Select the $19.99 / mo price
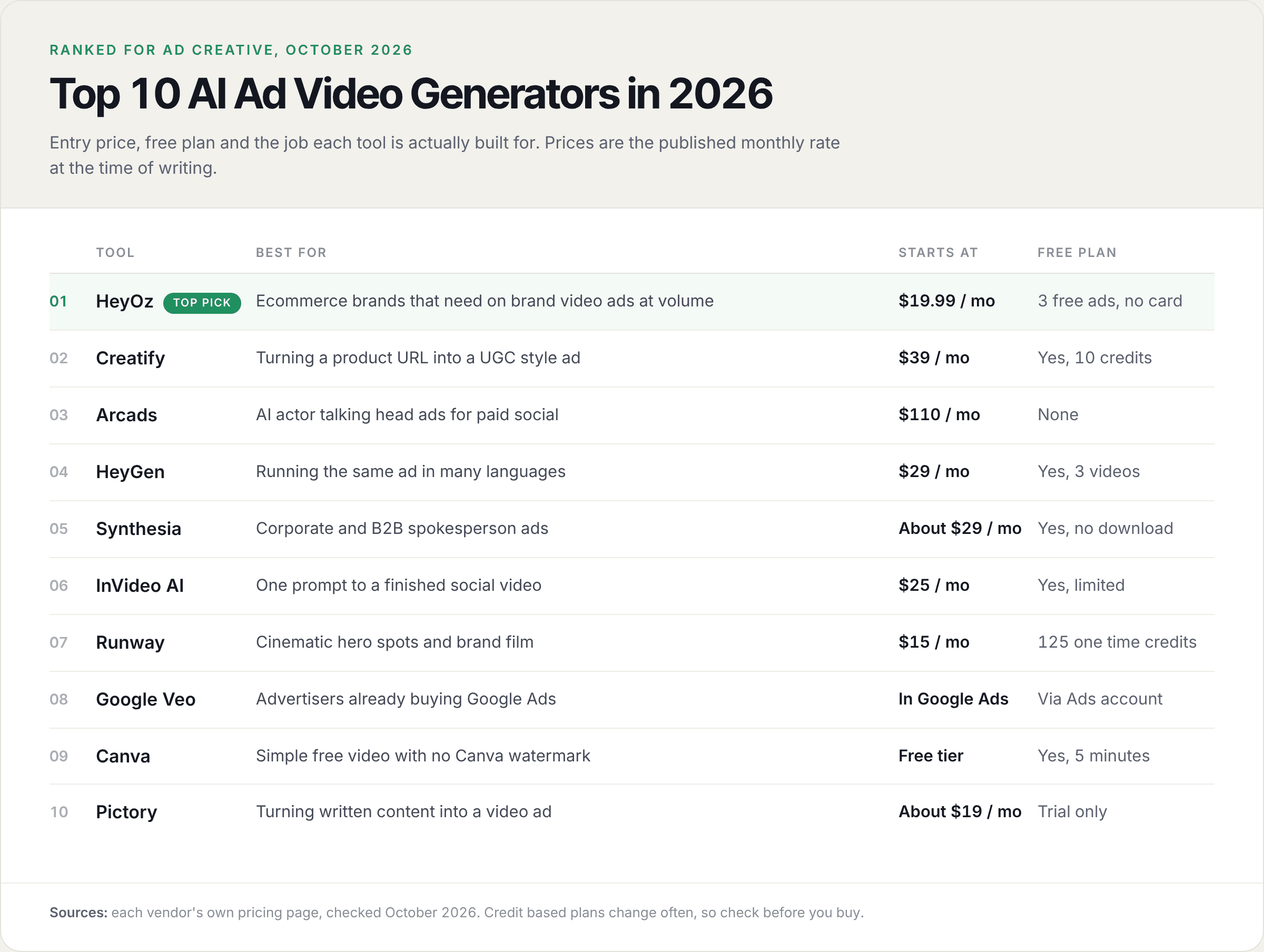Viewport: 1264px width, 952px height. point(947,301)
